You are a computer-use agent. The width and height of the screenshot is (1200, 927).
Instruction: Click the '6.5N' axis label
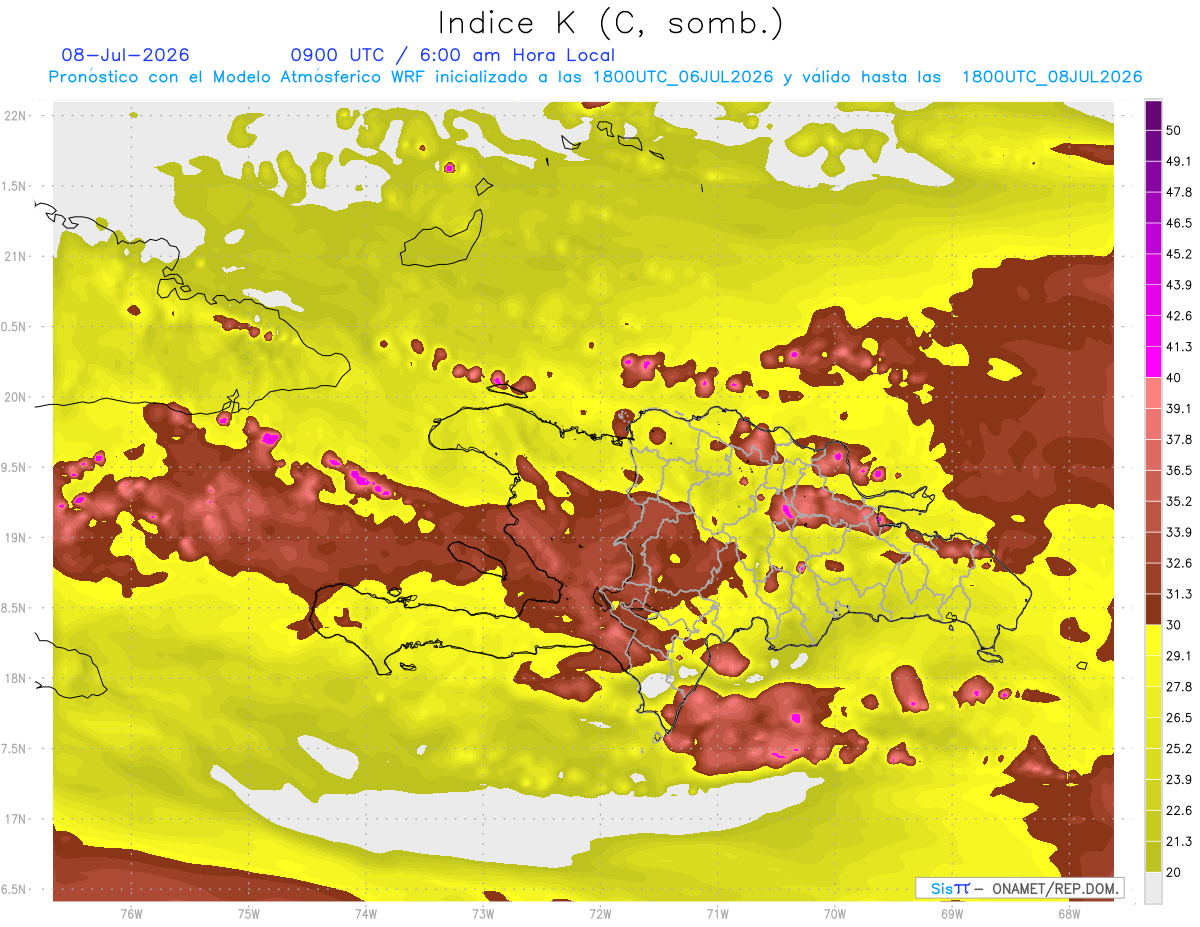coord(15,889)
